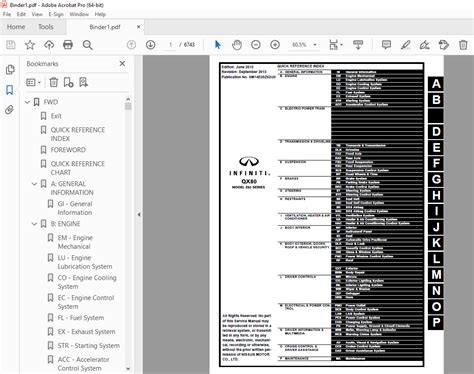Open the Sign document pen icon
Viewport: 474px width, 374px height.
424,45
